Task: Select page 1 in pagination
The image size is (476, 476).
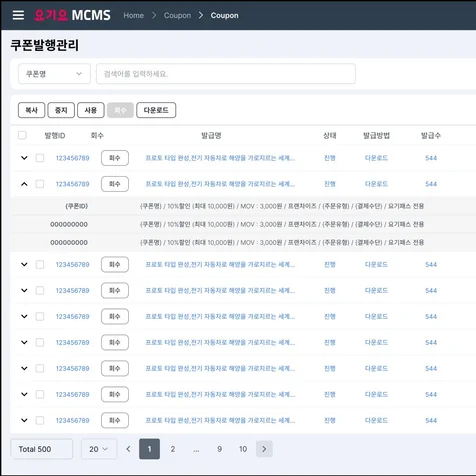Action: click(149, 449)
